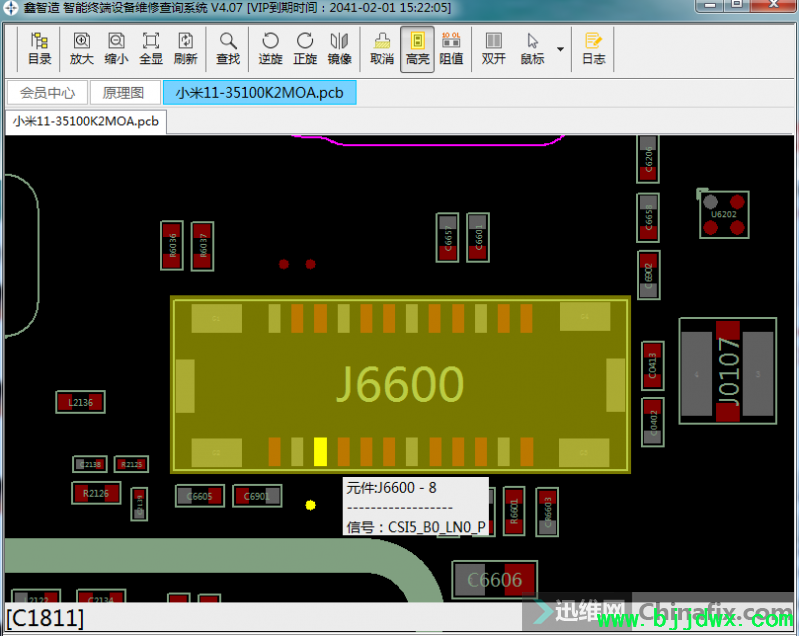Rotate clockwise with 正旋
Image resolution: width=799 pixels, height=636 pixels.
pos(305,49)
